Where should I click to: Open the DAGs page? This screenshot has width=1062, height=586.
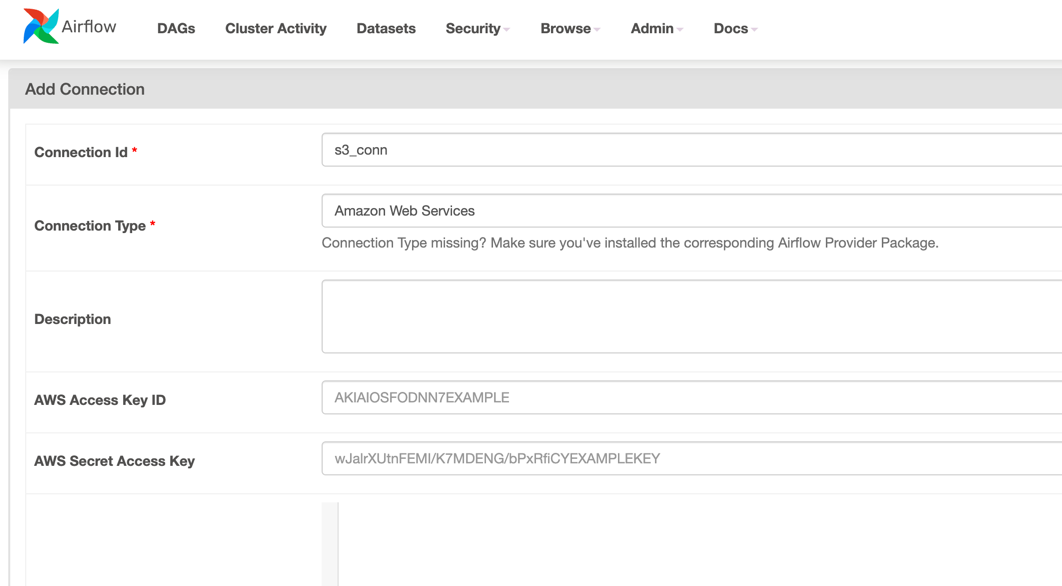pyautogui.click(x=176, y=28)
